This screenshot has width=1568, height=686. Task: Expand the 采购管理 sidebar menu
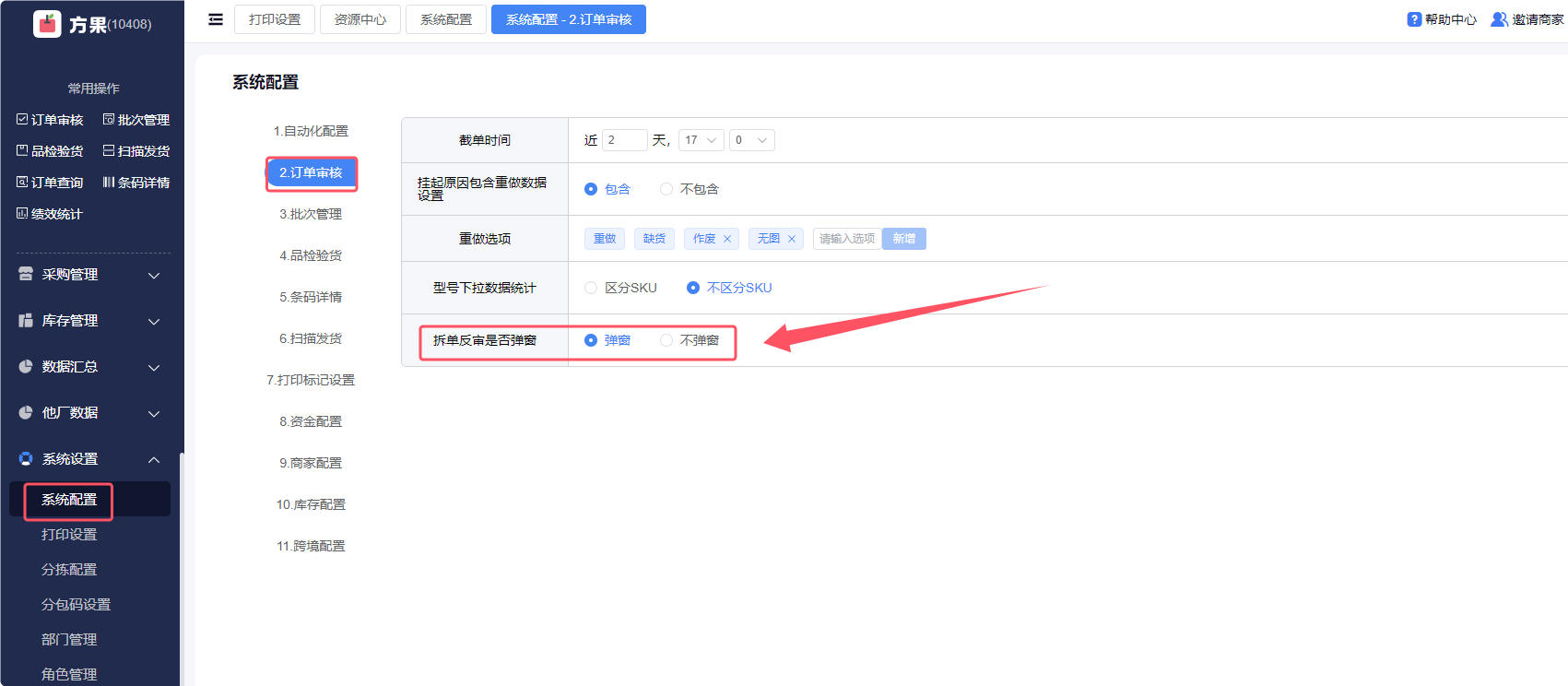coord(89,275)
